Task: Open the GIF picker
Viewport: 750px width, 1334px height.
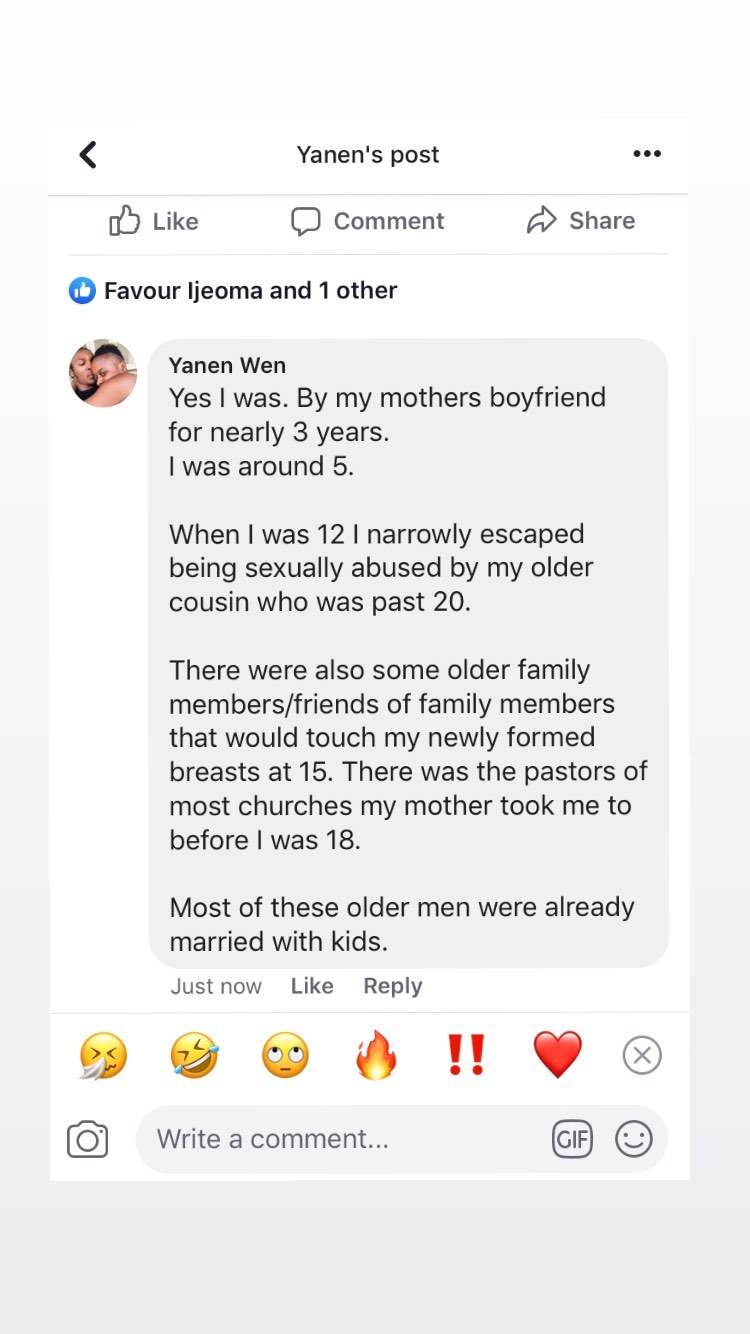Action: (x=572, y=1139)
